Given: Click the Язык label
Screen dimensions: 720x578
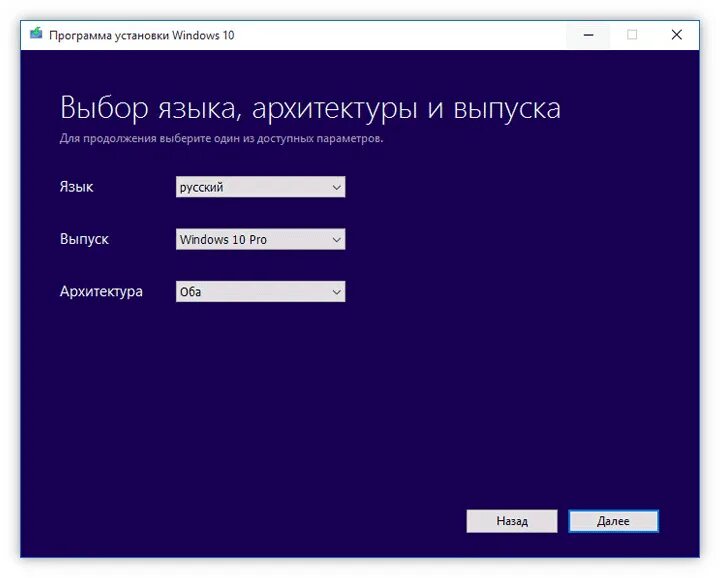Looking at the screenshot, I should 76,187.
